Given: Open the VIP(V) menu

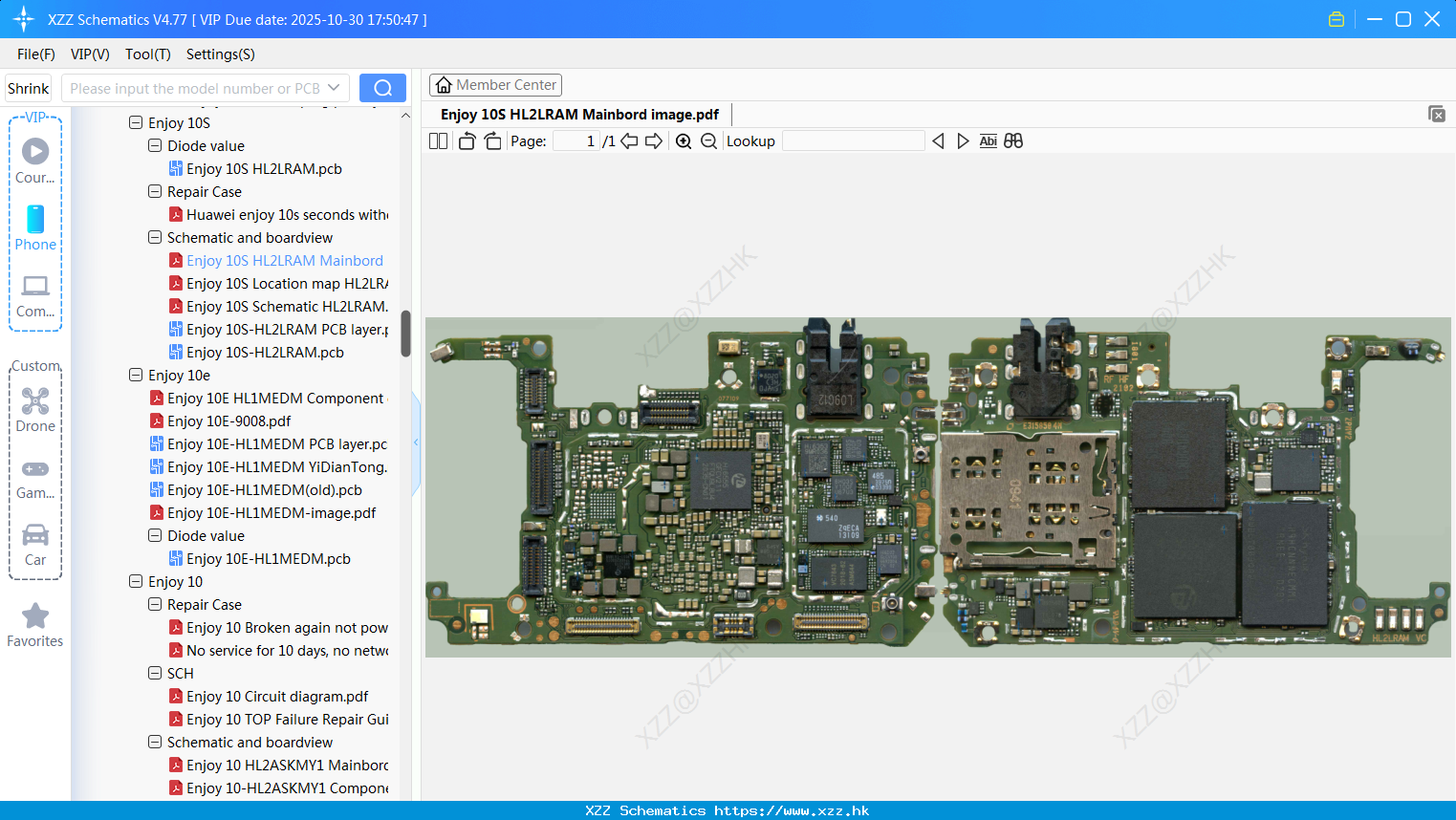Looking at the screenshot, I should (90, 54).
